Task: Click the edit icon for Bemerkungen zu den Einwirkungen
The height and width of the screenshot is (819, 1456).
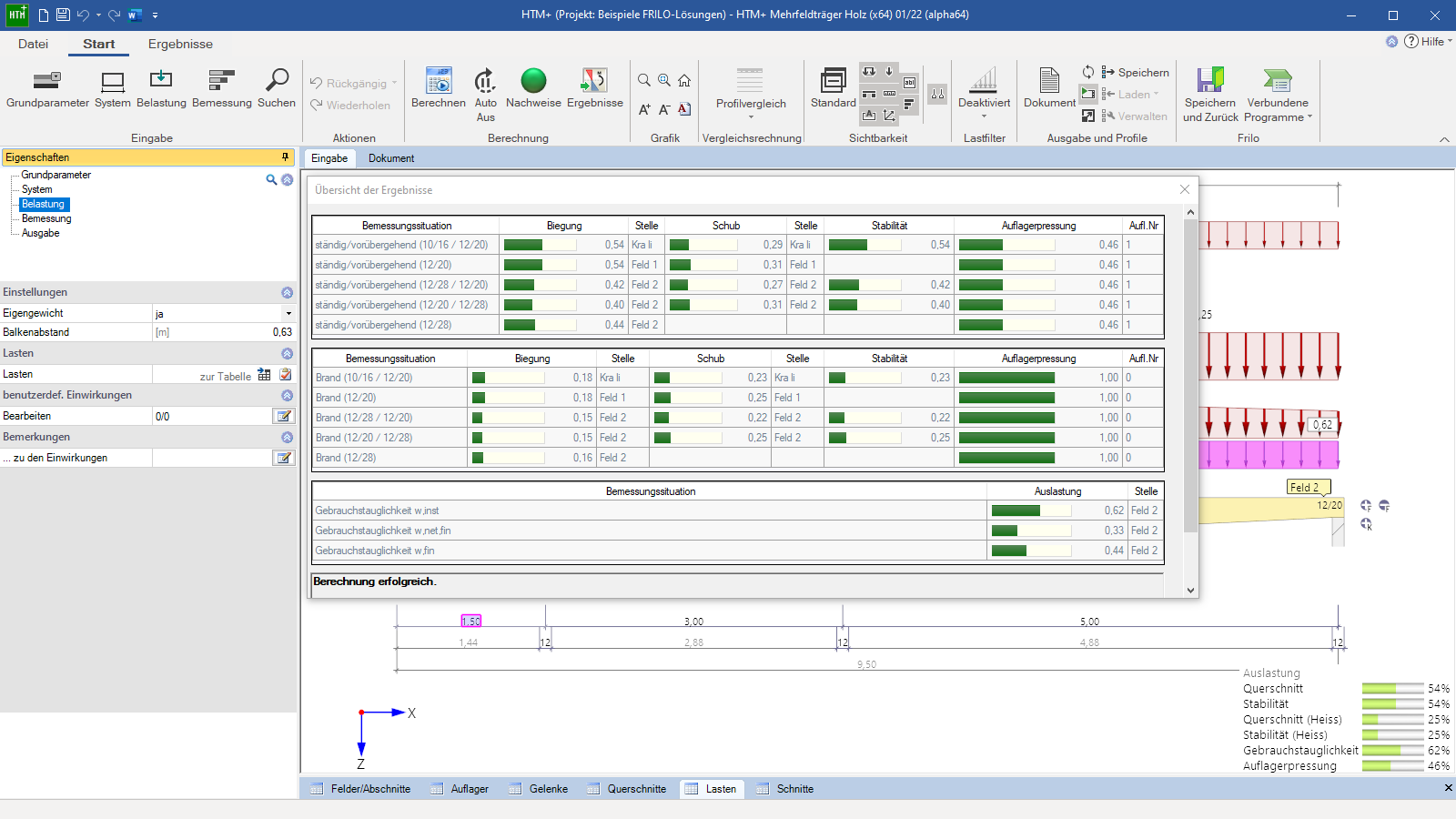Action: [284, 458]
